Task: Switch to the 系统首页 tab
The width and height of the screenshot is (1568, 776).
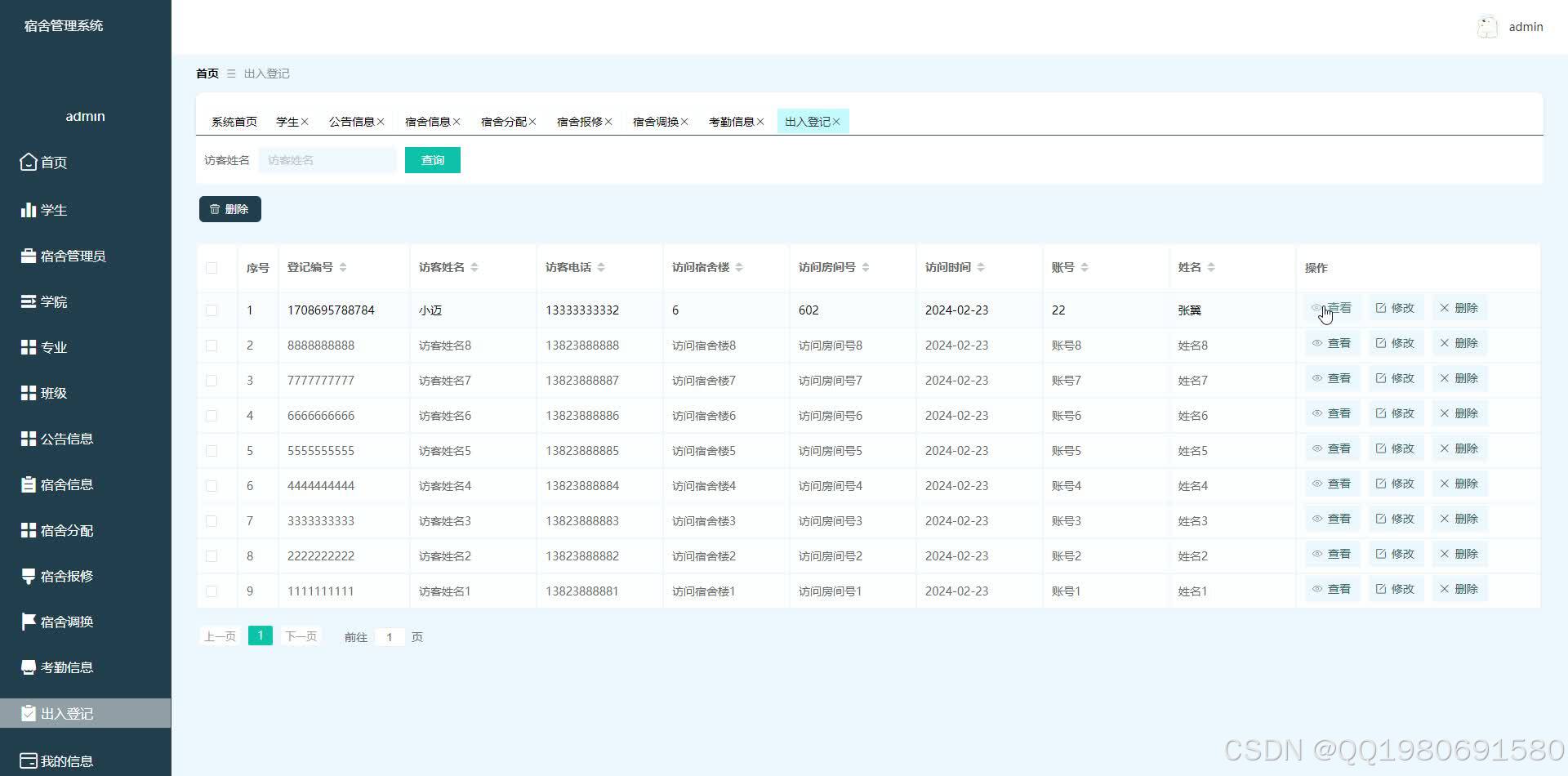Action: (234, 122)
